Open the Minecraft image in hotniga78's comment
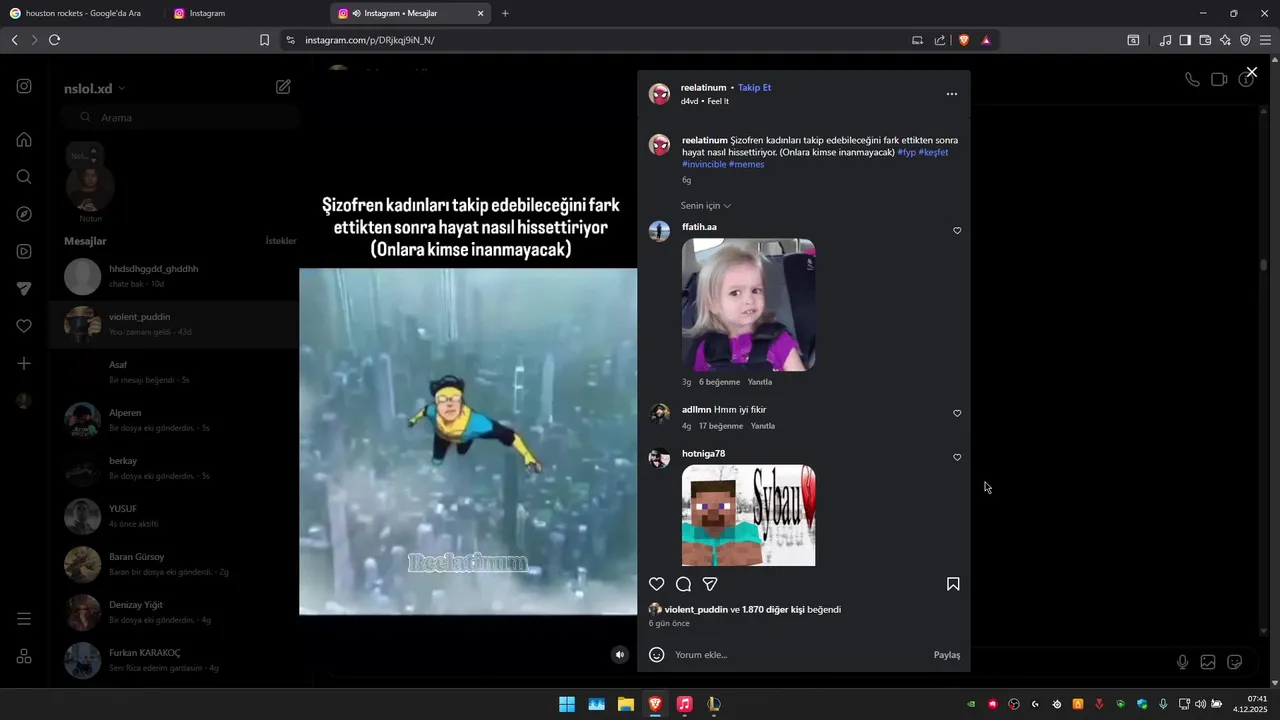Viewport: 1280px width, 720px height. [748, 515]
